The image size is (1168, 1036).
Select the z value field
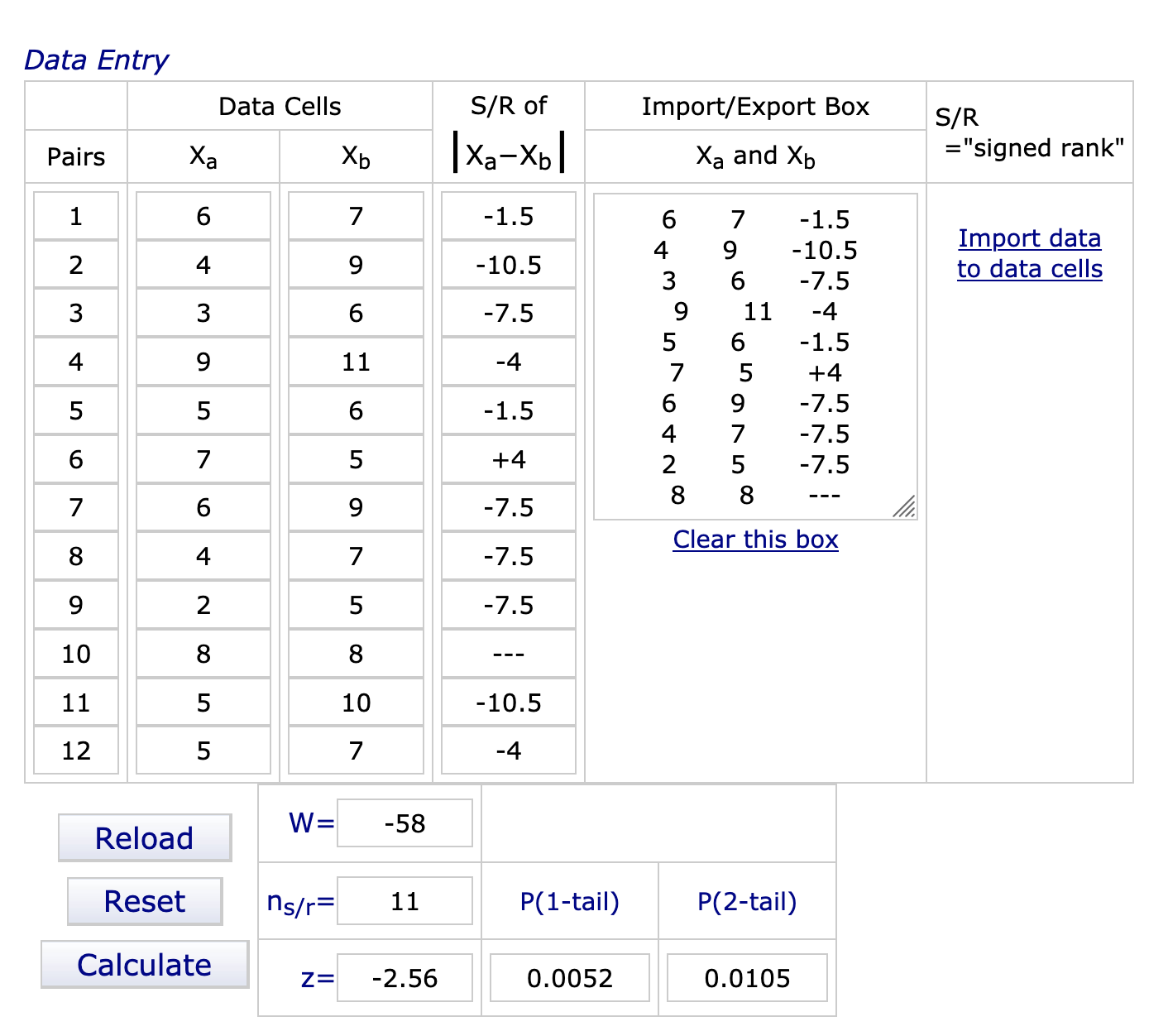pos(404,978)
